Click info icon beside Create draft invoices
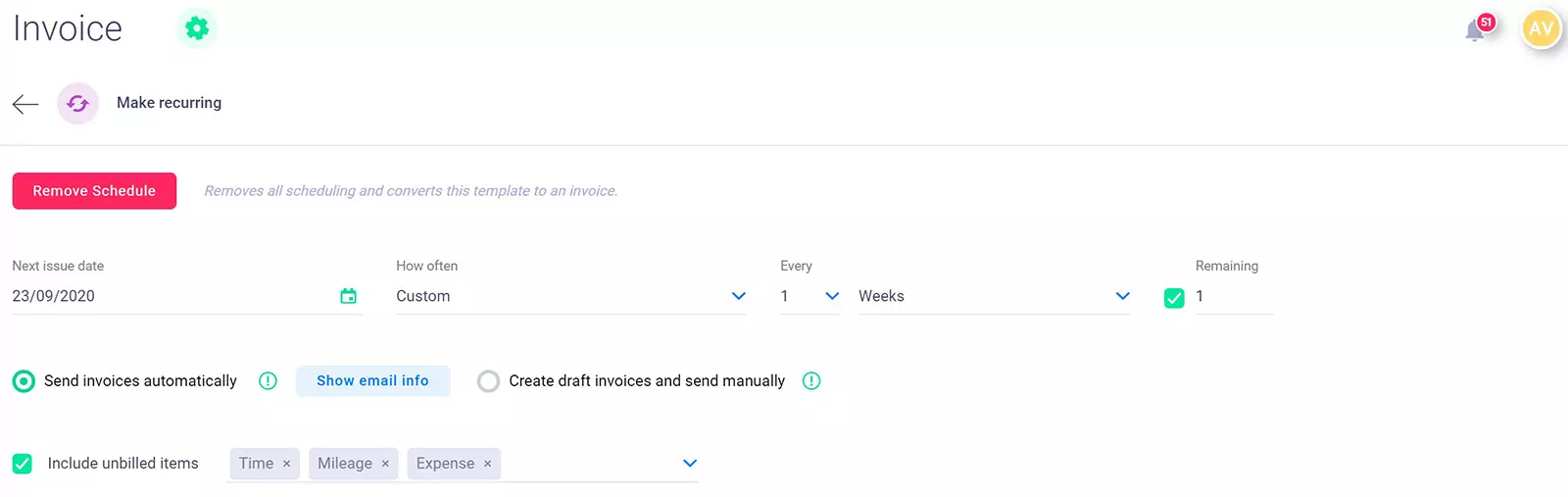Image resolution: width=1568 pixels, height=497 pixels. click(x=811, y=381)
